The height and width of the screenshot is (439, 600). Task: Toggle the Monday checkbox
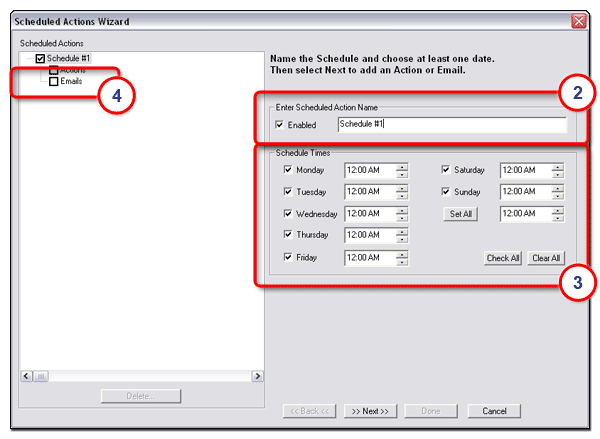[288, 171]
